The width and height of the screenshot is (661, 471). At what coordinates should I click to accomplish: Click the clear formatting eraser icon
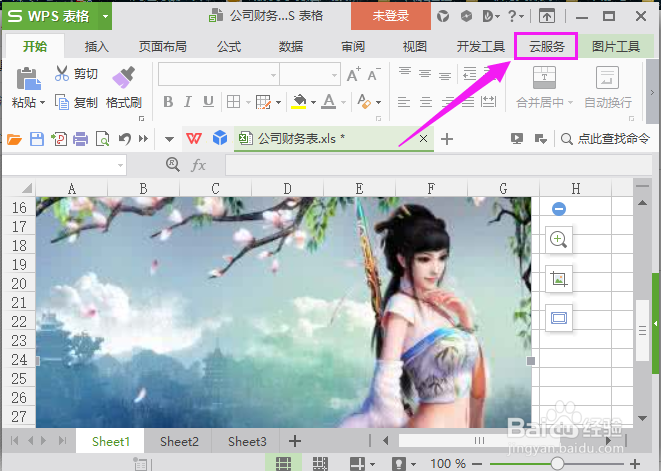point(364,102)
